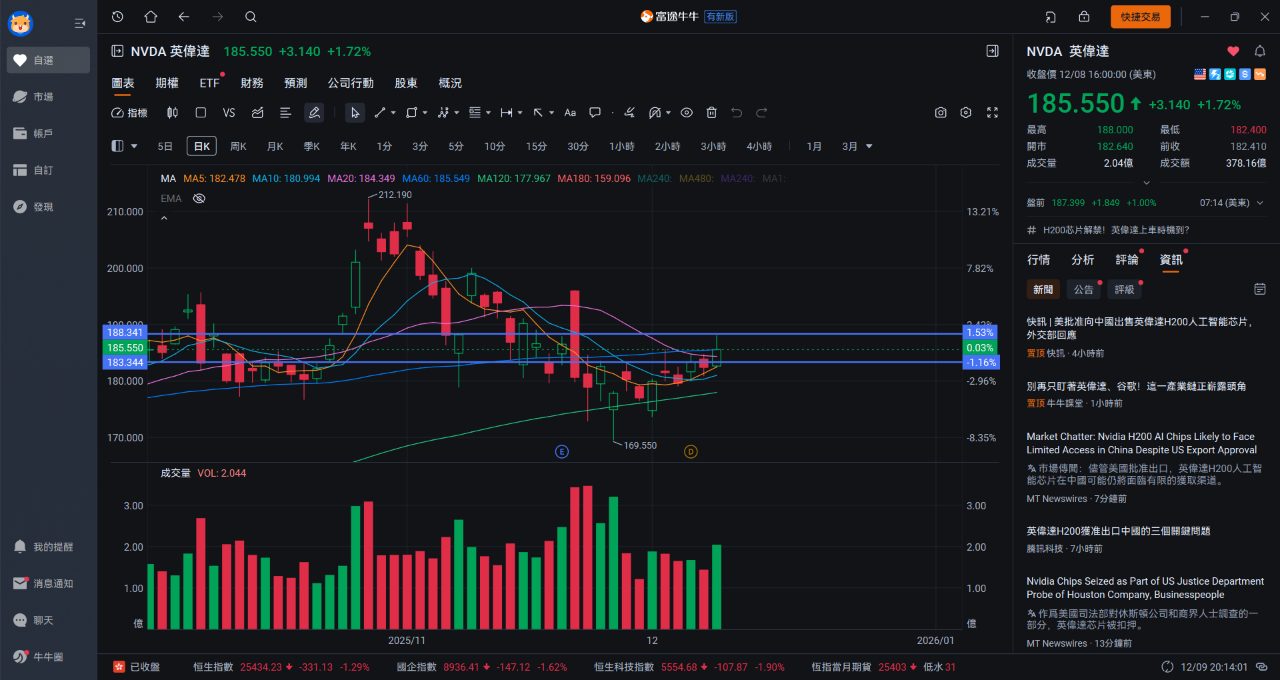Select the 15分 timeframe
Viewport: 1280px width, 680px height.
point(537,146)
